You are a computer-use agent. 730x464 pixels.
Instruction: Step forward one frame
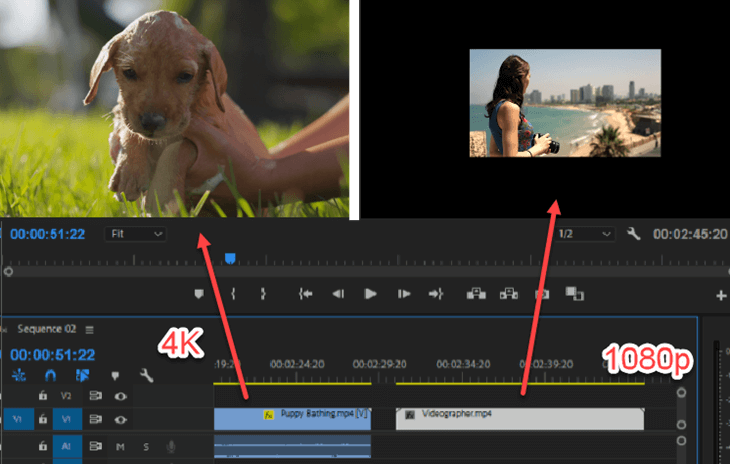403,294
